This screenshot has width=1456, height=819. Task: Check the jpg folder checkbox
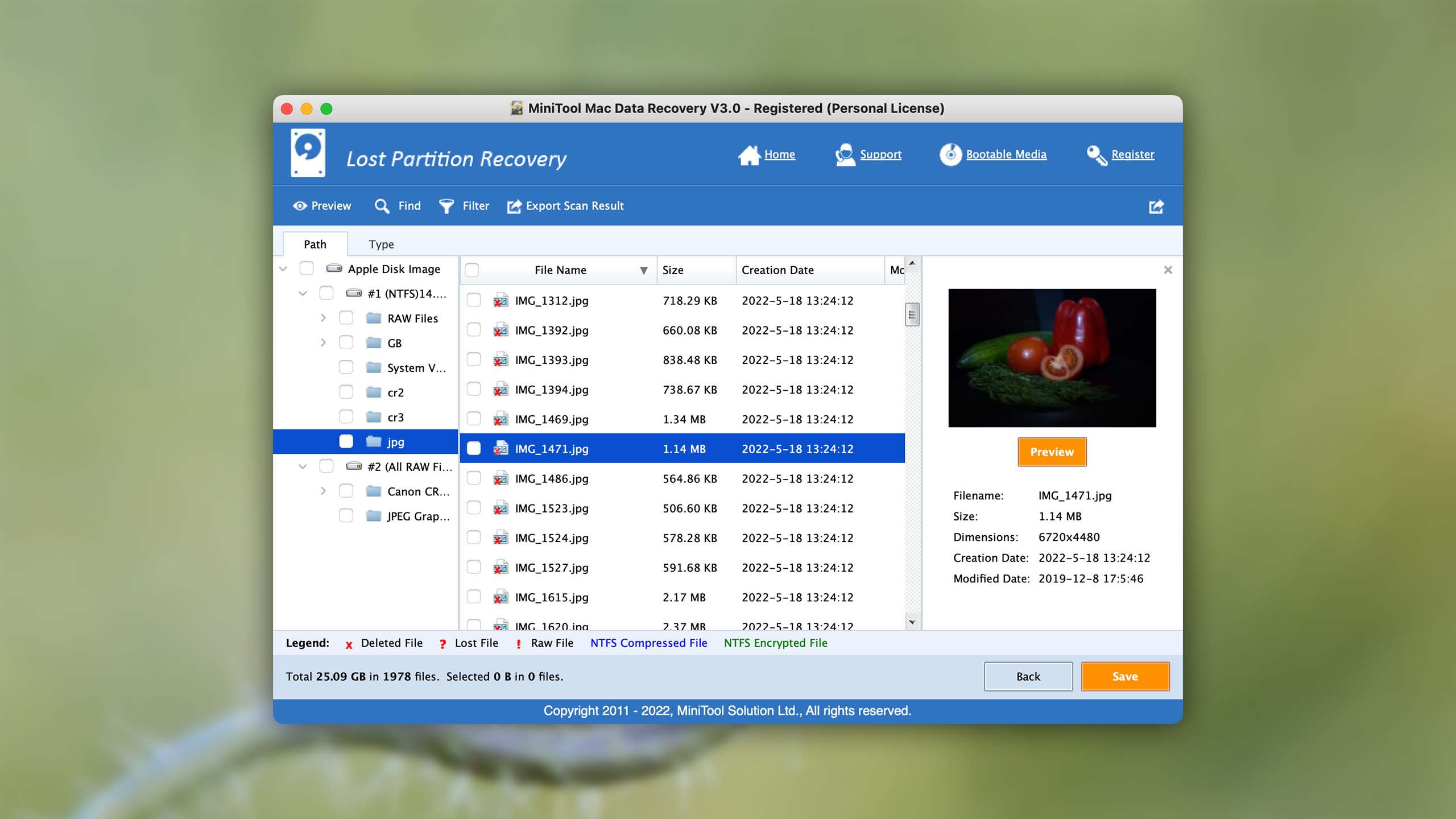coord(346,442)
